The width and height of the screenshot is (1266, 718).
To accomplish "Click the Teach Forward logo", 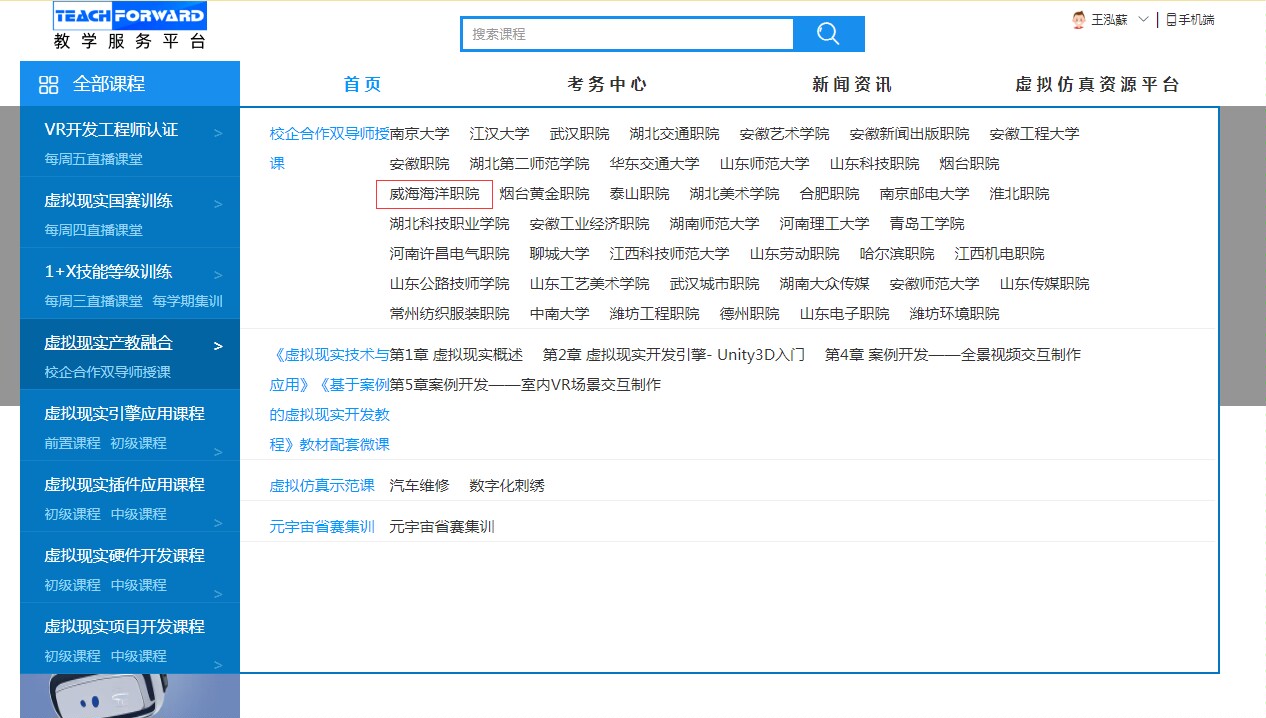I will click(x=130, y=27).
